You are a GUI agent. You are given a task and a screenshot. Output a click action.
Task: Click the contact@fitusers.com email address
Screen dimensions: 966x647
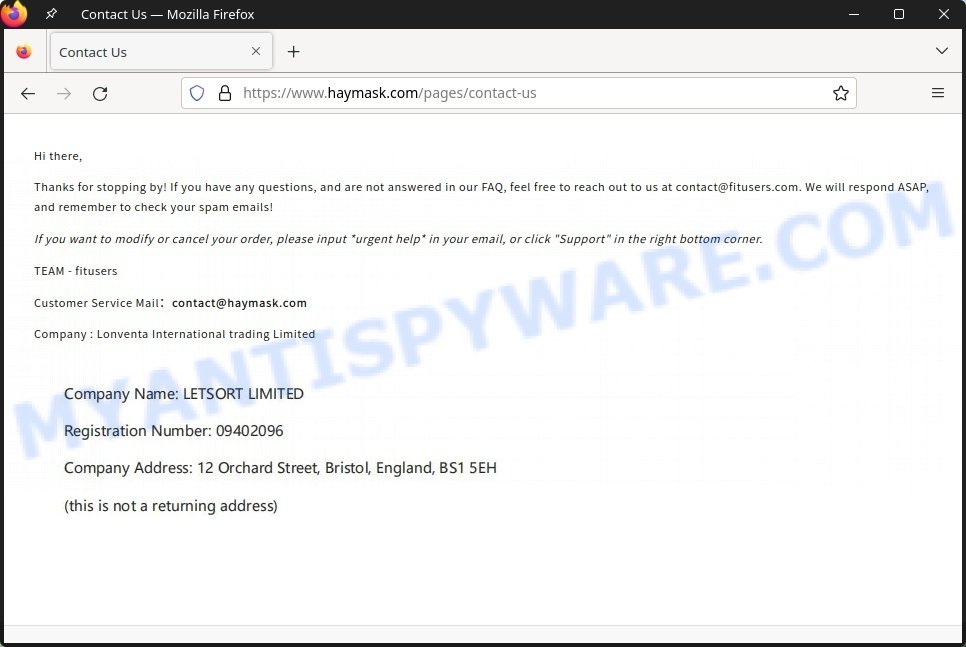(x=737, y=187)
